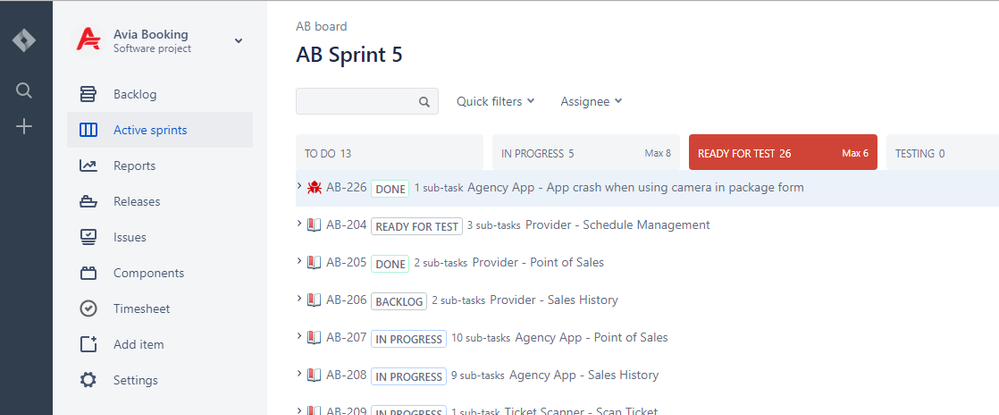Go to Backlog in the sidebar
Screen dimensions: 999x415
[x=160, y=94]
